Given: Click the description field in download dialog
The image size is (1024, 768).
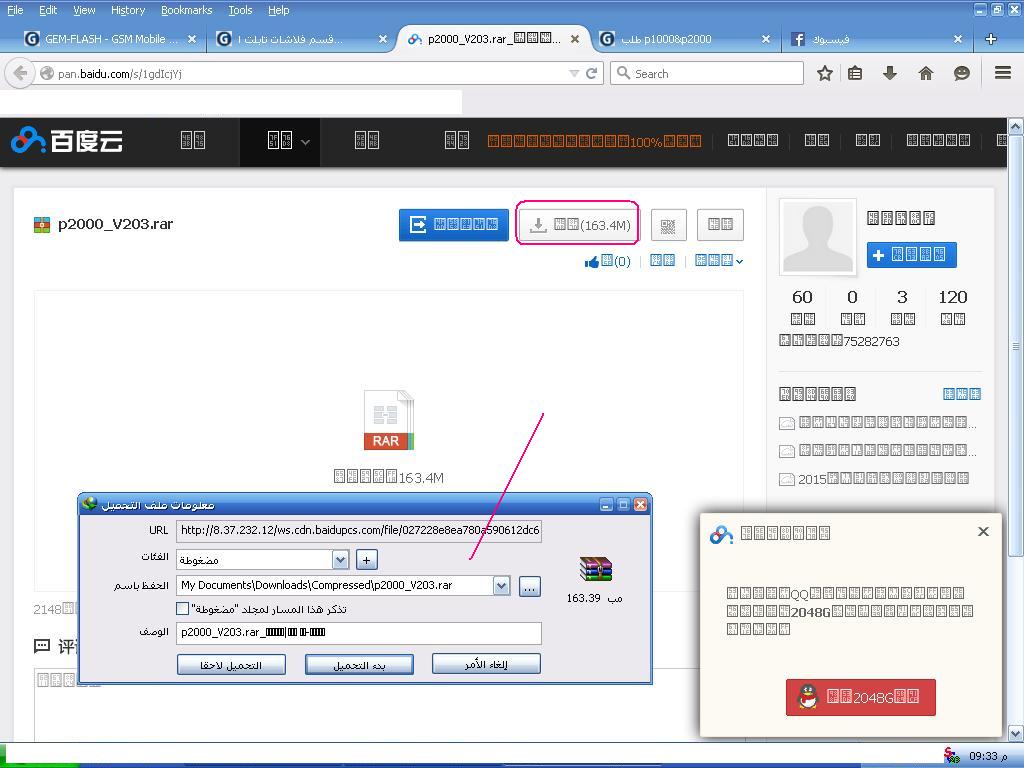Looking at the screenshot, I should click(x=359, y=632).
